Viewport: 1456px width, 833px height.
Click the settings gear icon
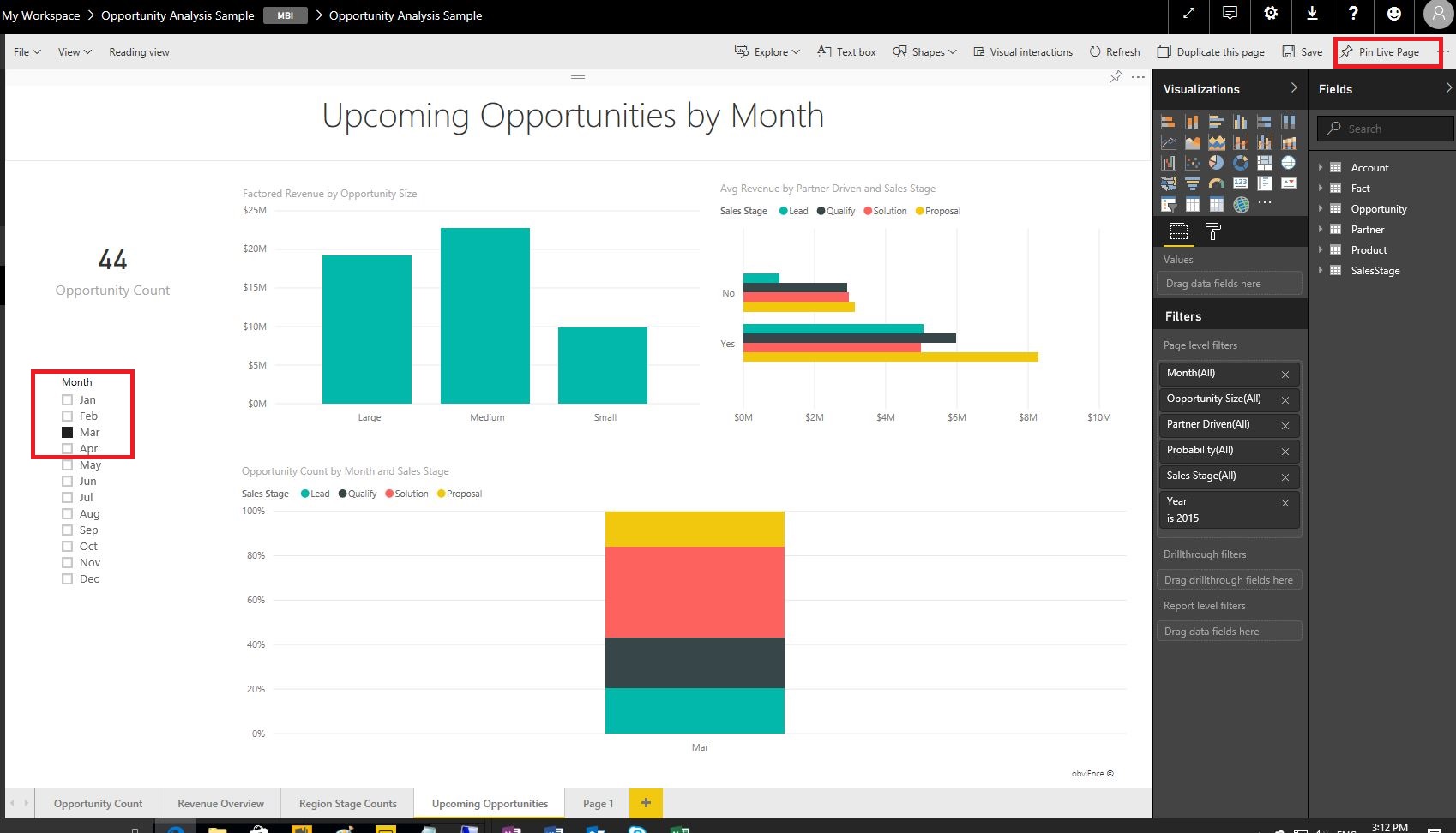(x=1271, y=13)
